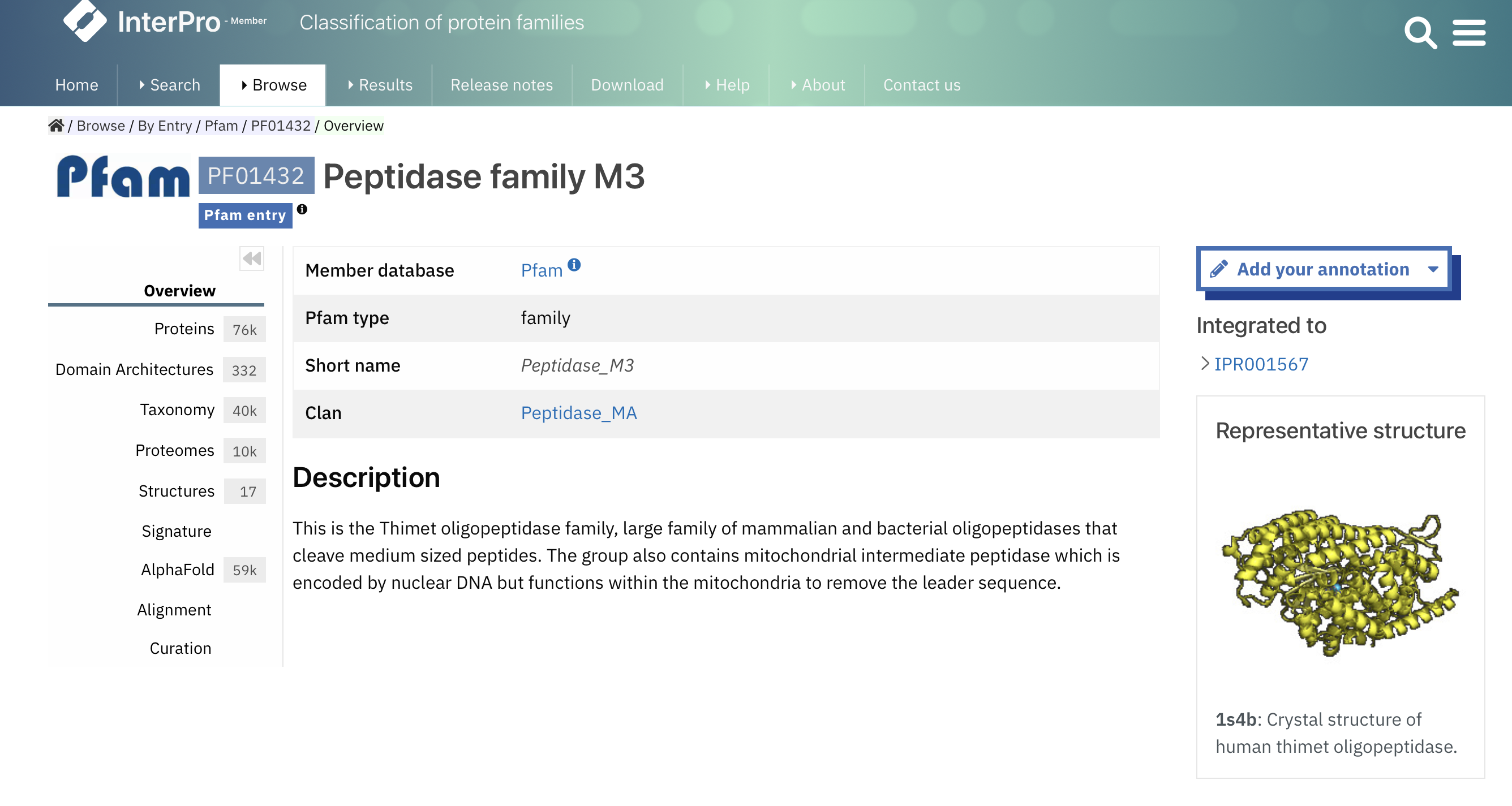The width and height of the screenshot is (1512, 806).
Task: Click the Pfam member database link
Action: (542, 270)
